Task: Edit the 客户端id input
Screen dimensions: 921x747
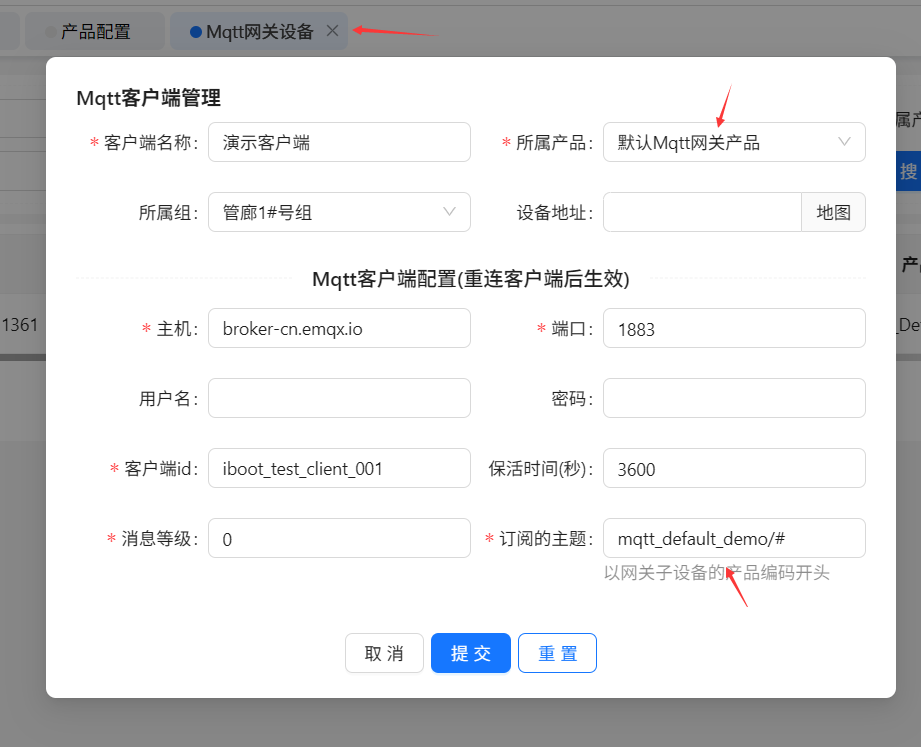Action: pyautogui.click(x=339, y=468)
